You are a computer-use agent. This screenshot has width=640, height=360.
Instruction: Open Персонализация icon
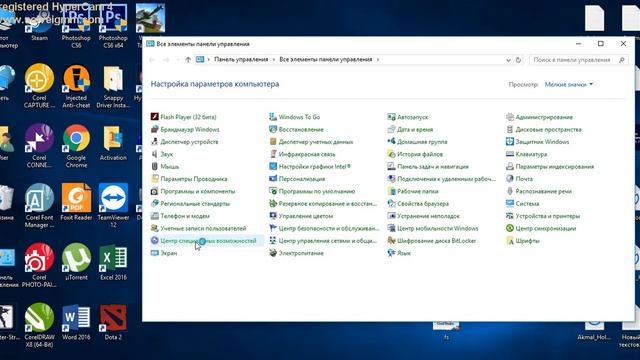coord(273,179)
